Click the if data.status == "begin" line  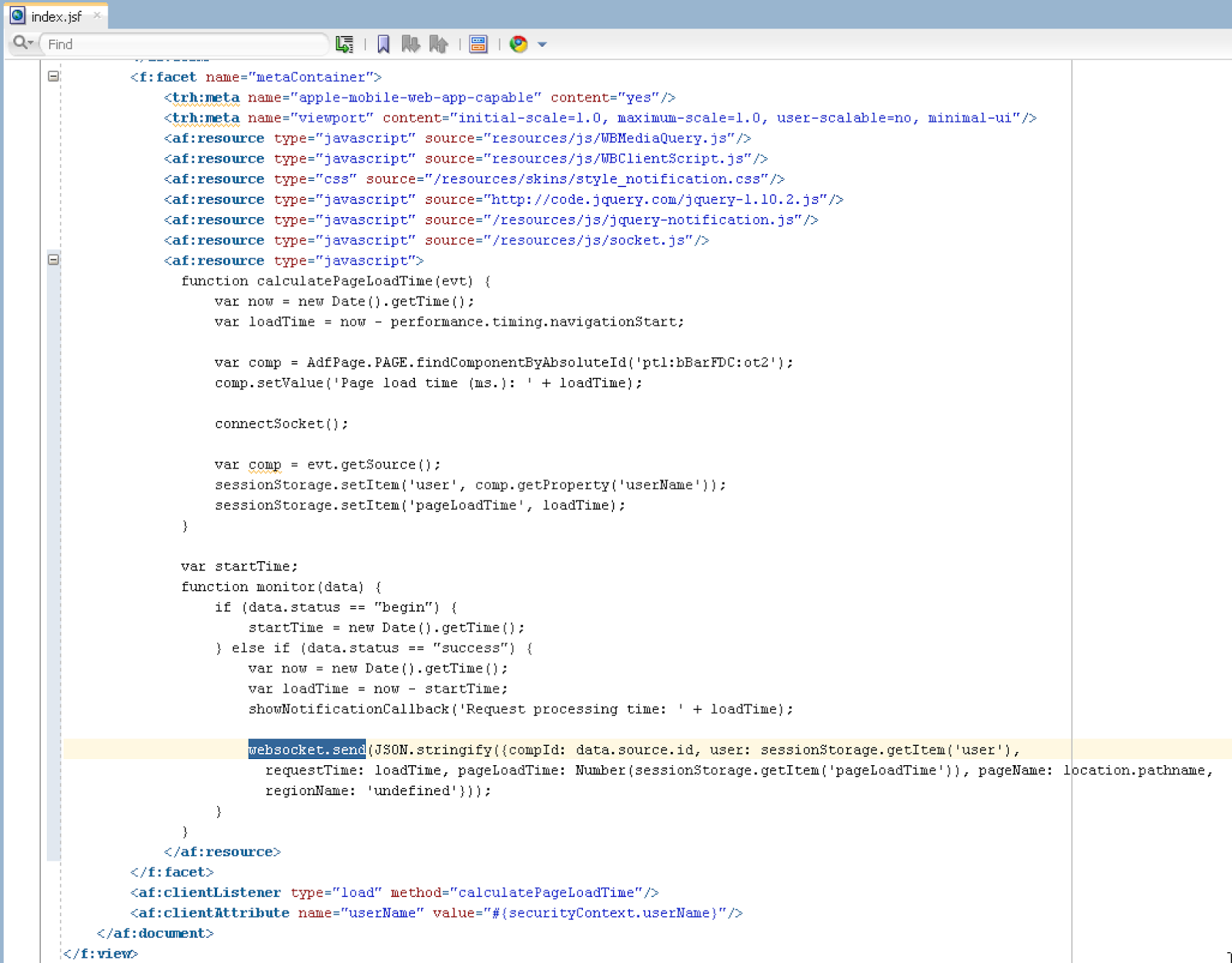tap(336, 607)
